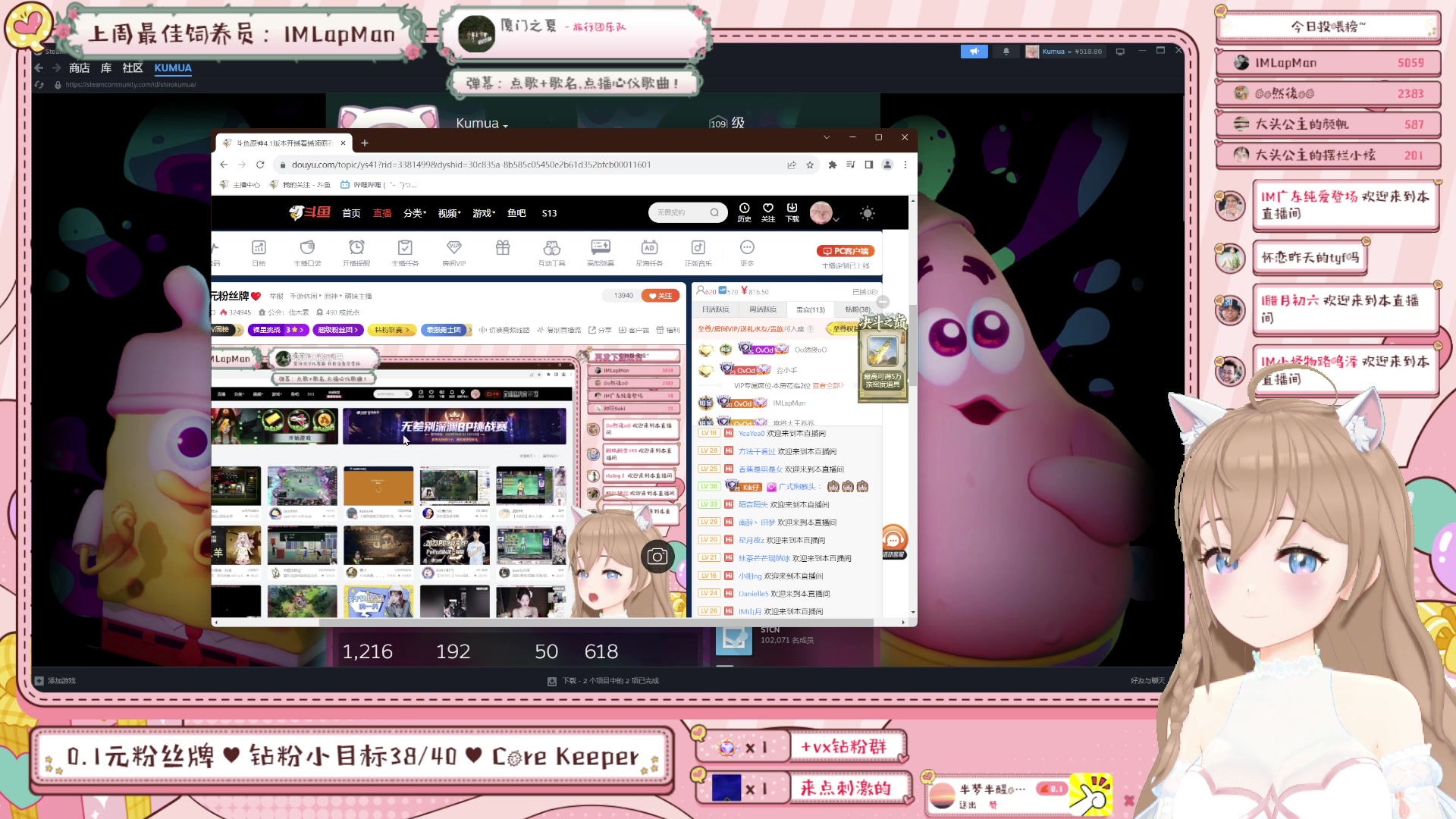Open the 活动客服 headset support icon
1456x819 pixels.
pyautogui.click(x=894, y=542)
